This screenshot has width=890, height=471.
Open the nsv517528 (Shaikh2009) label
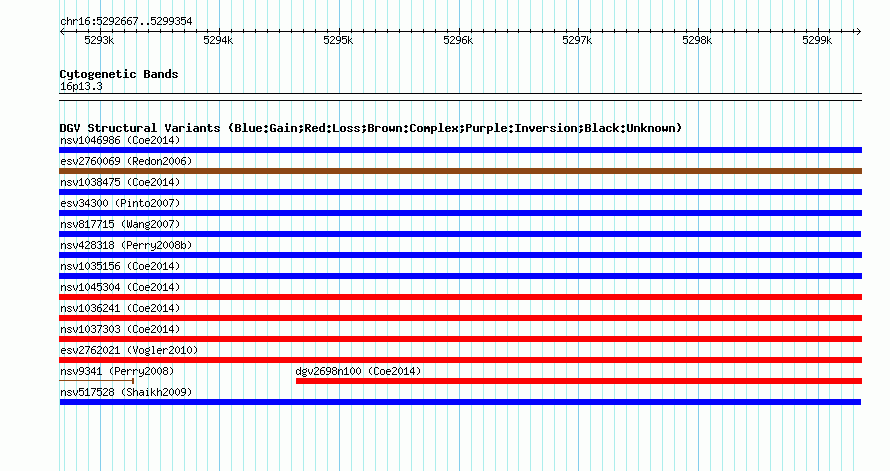pos(126,392)
